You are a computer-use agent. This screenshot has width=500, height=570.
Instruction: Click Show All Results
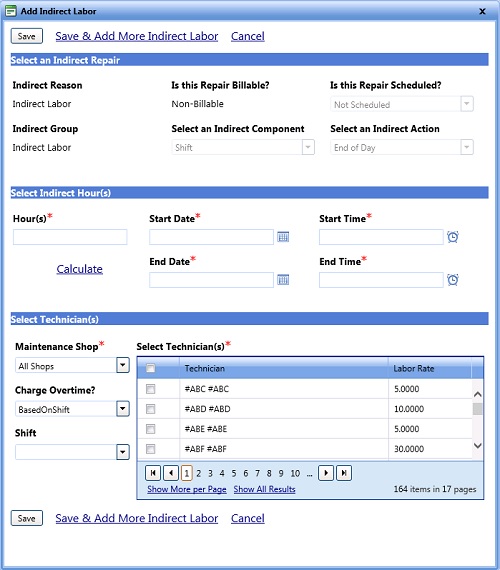264,489
